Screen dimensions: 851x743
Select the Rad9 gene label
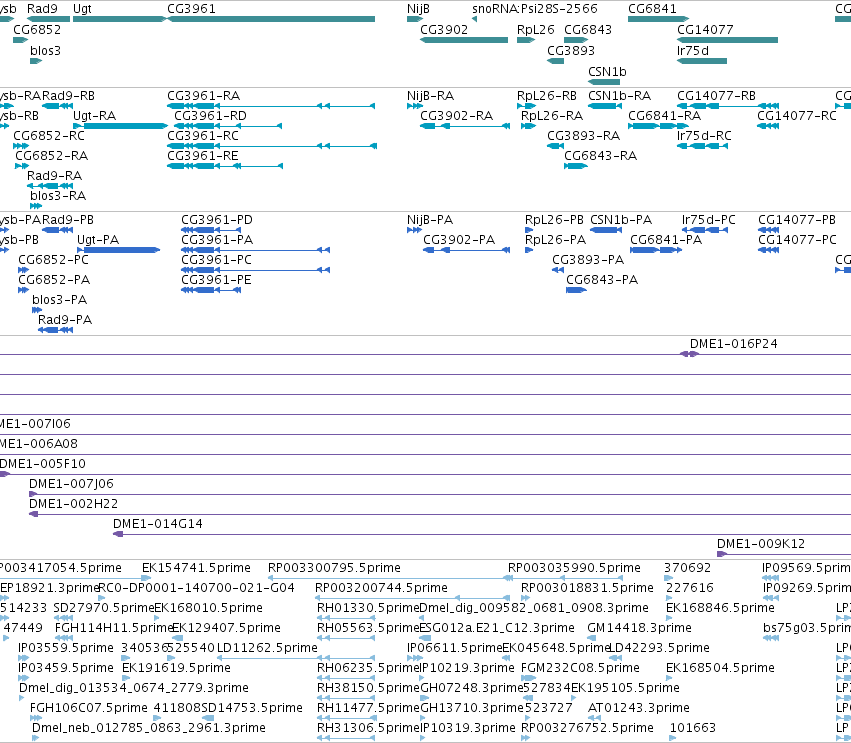[x=42, y=9]
